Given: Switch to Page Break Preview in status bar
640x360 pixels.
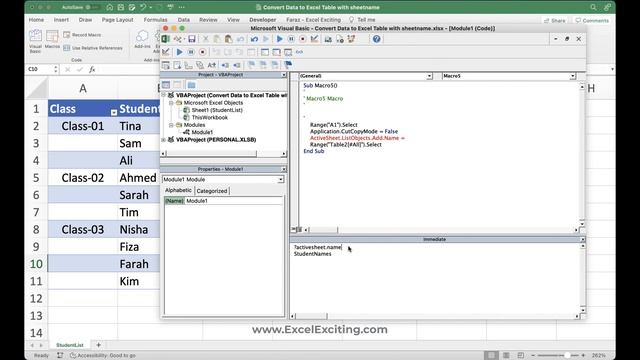Looking at the screenshot, I should point(520,356).
